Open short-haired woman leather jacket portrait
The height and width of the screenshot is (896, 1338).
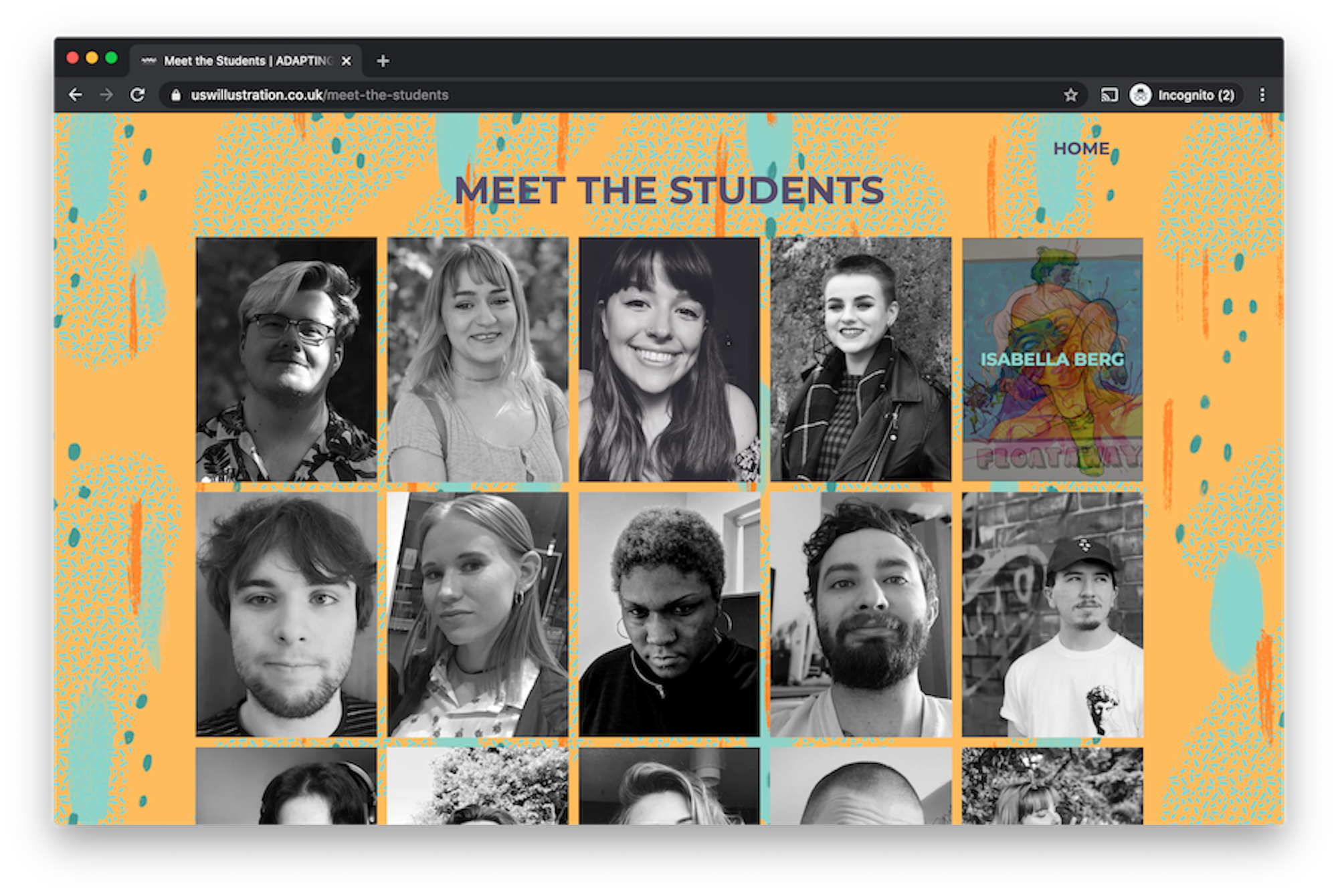point(860,359)
